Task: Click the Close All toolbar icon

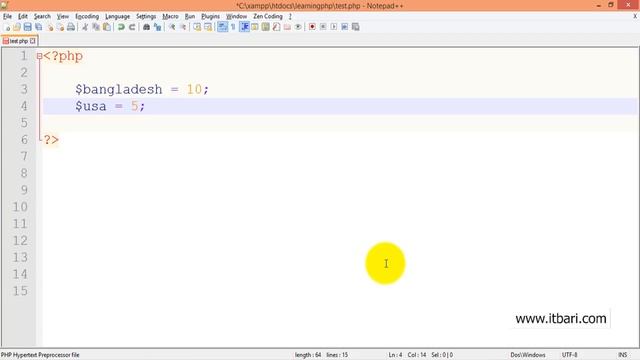Action: tap(60, 27)
